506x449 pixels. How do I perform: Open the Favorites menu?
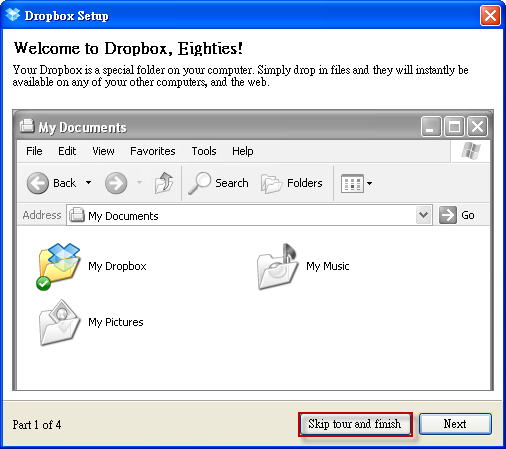tap(153, 151)
